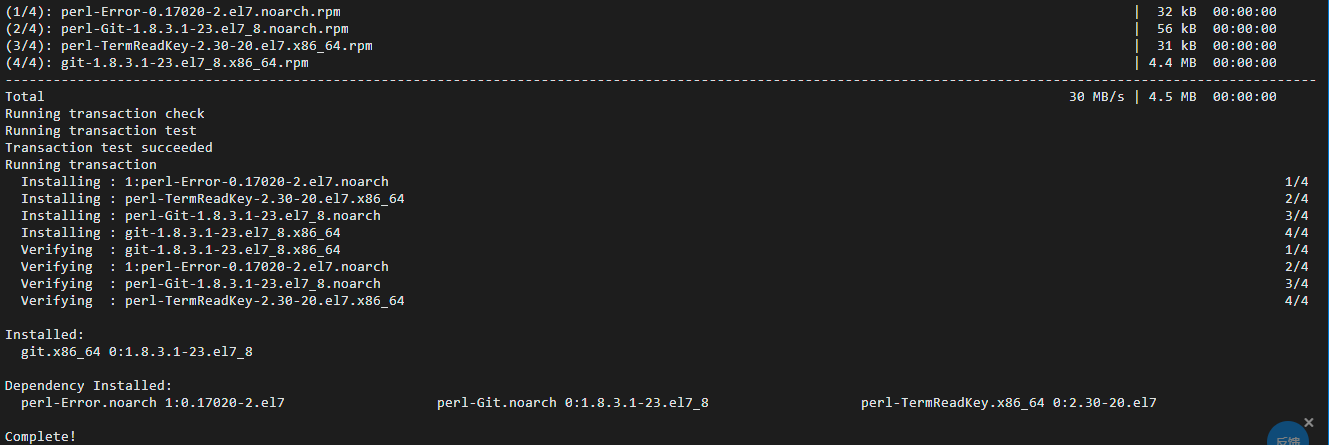Image resolution: width=1329 pixels, height=445 pixels.
Task: Click the 'Running transaction test' line
Action: (x=101, y=130)
